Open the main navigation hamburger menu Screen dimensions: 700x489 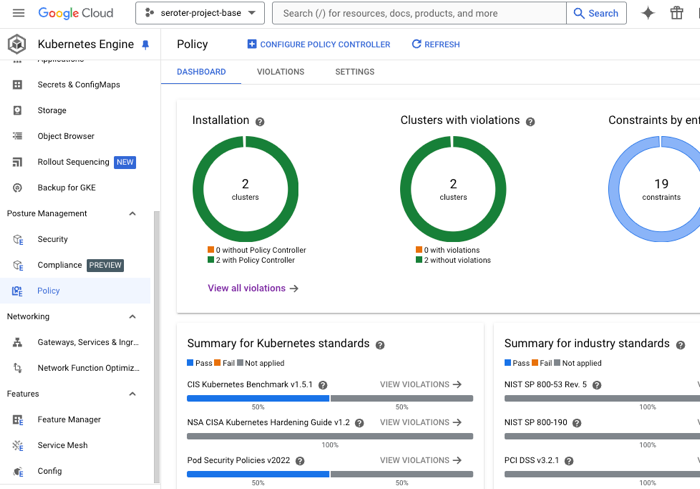18,13
